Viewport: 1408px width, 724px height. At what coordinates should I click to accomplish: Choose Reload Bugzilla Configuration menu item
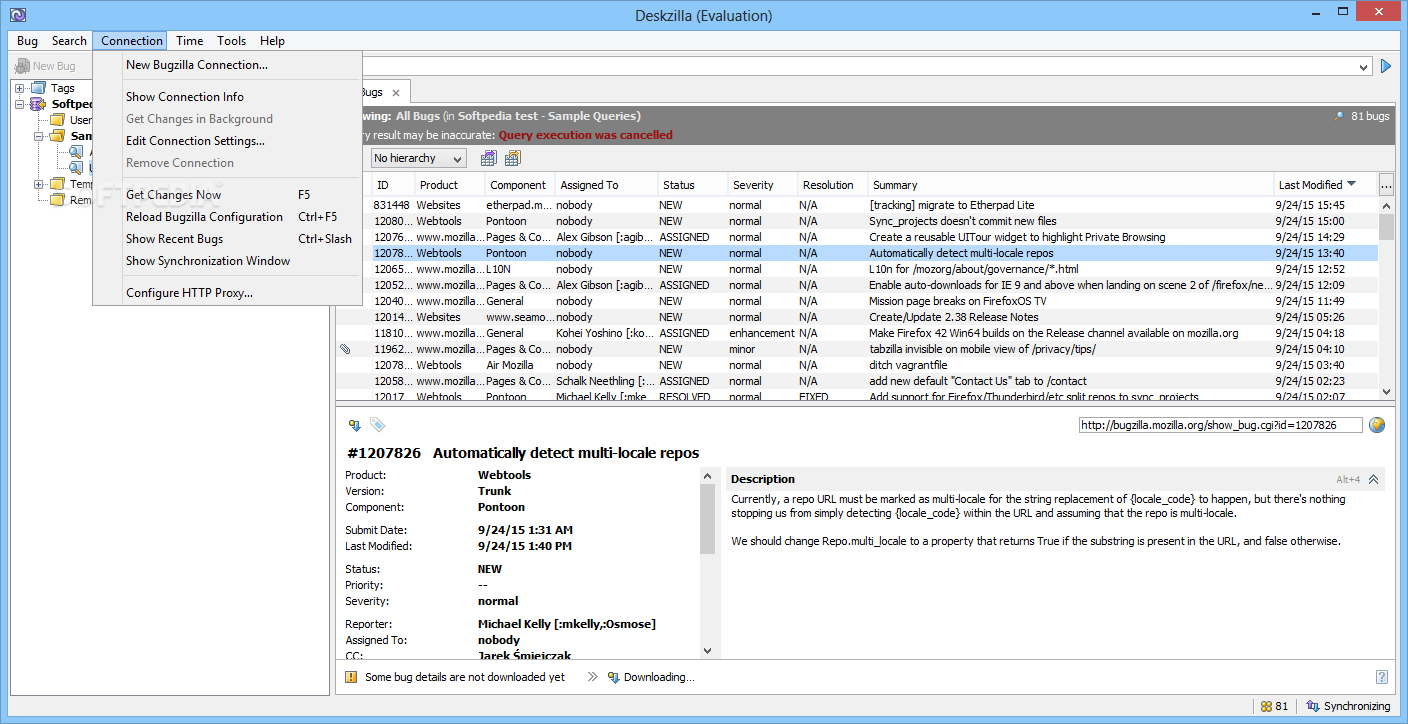[227, 217]
